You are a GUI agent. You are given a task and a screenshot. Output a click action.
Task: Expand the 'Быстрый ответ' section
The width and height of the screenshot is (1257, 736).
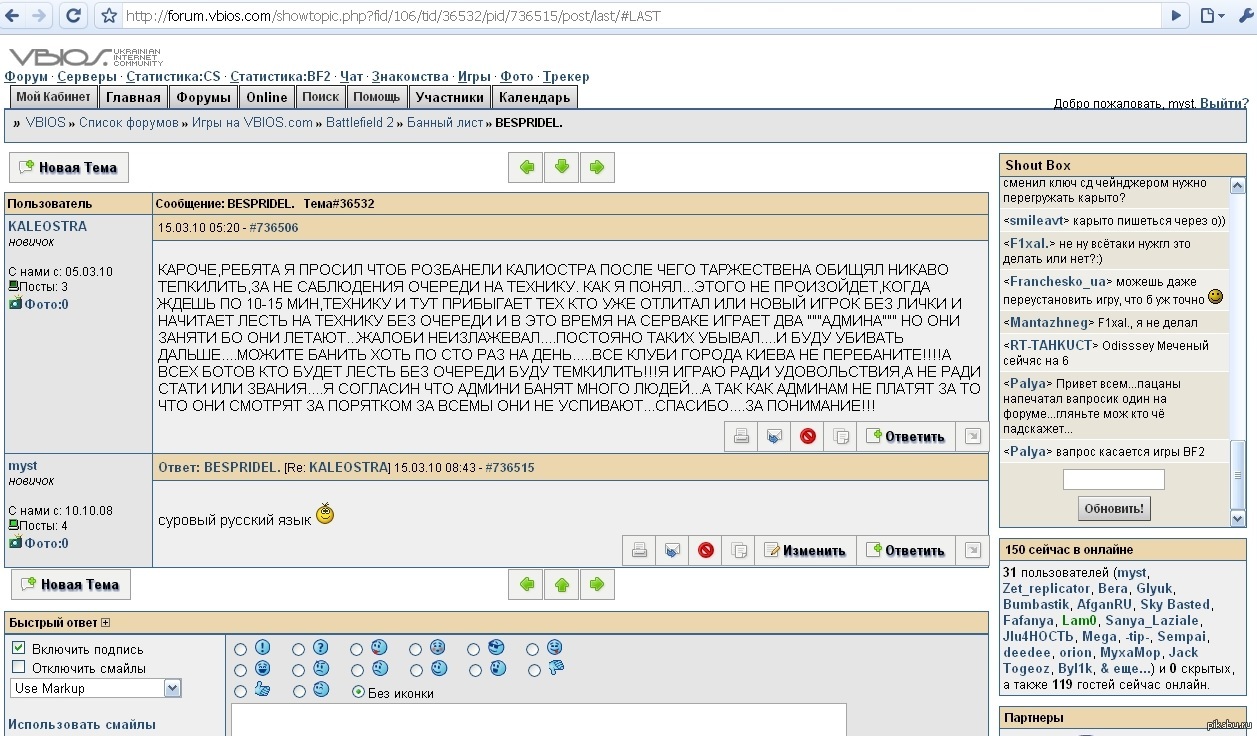click(x=106, y=623)
